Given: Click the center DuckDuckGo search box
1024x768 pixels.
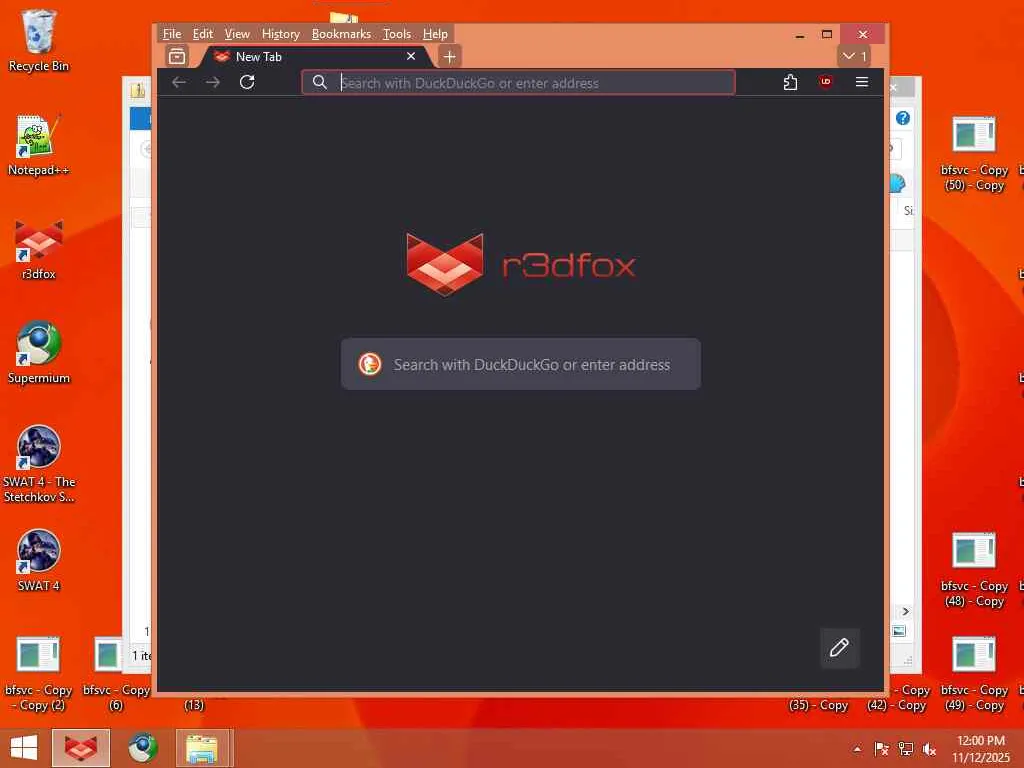Looking at the screenshot, I should [x=520, y=364].
